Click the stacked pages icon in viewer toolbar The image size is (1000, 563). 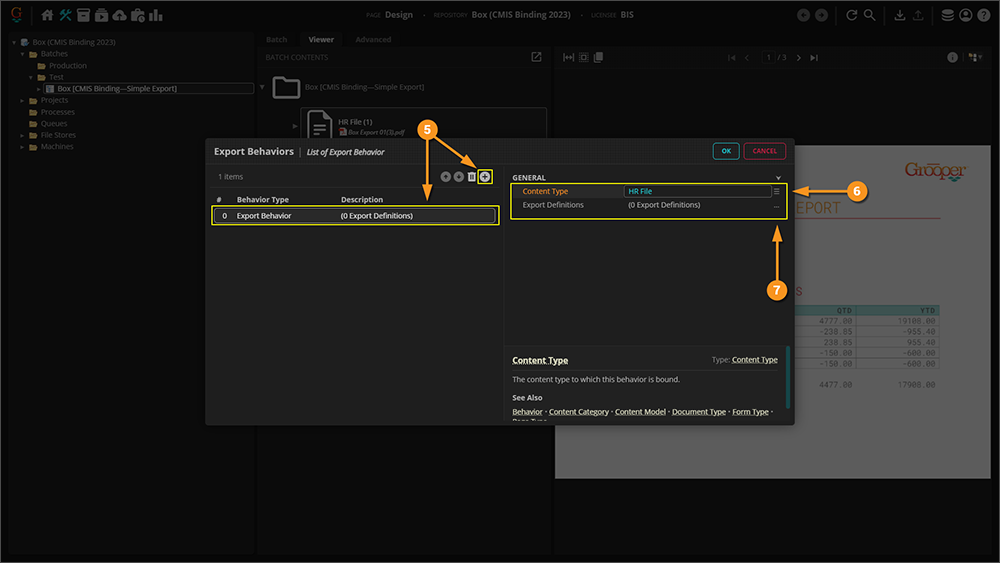(598, 57)
